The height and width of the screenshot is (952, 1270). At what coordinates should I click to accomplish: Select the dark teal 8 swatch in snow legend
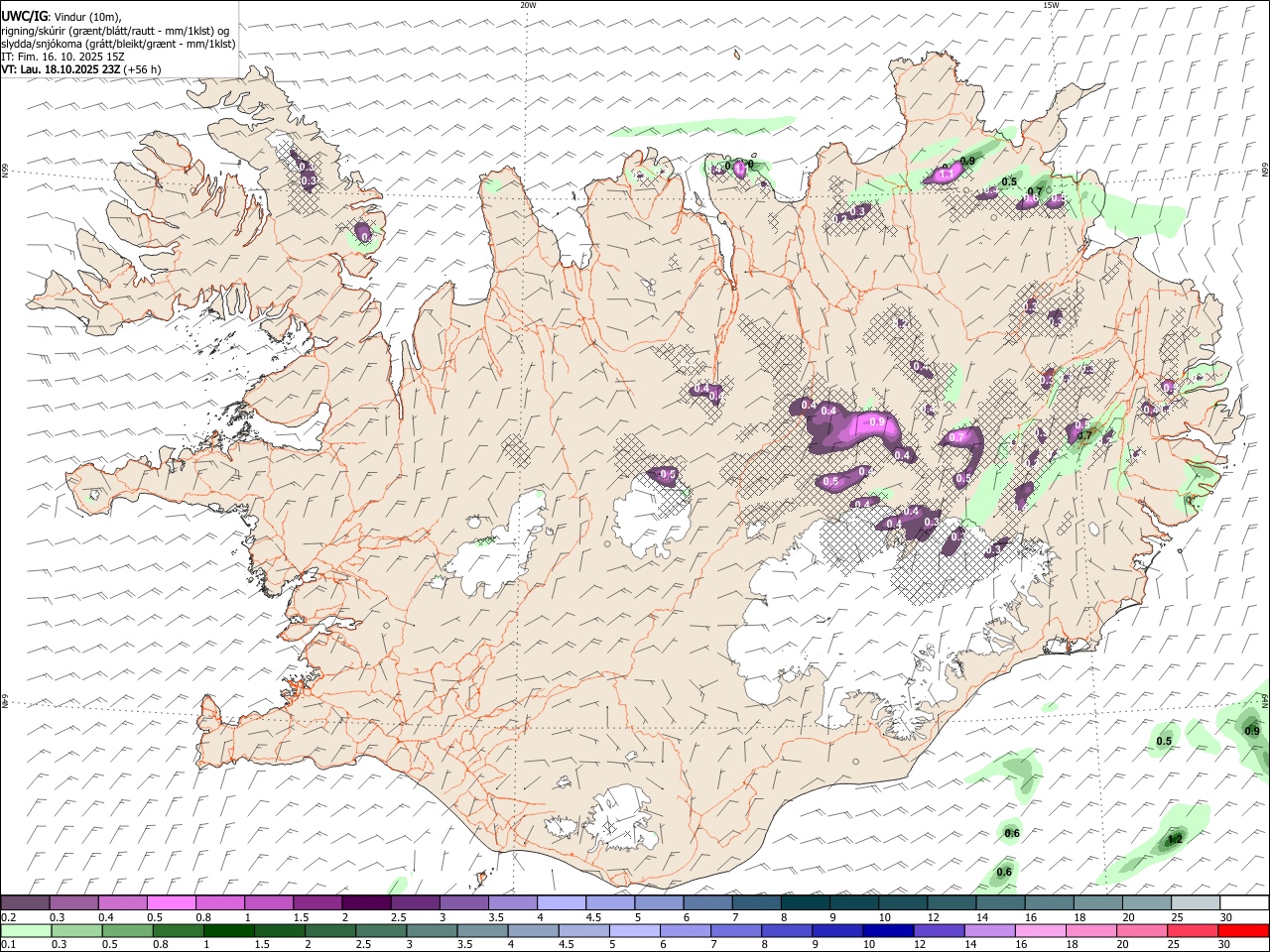pyautogui.click(x=805, y=902)
